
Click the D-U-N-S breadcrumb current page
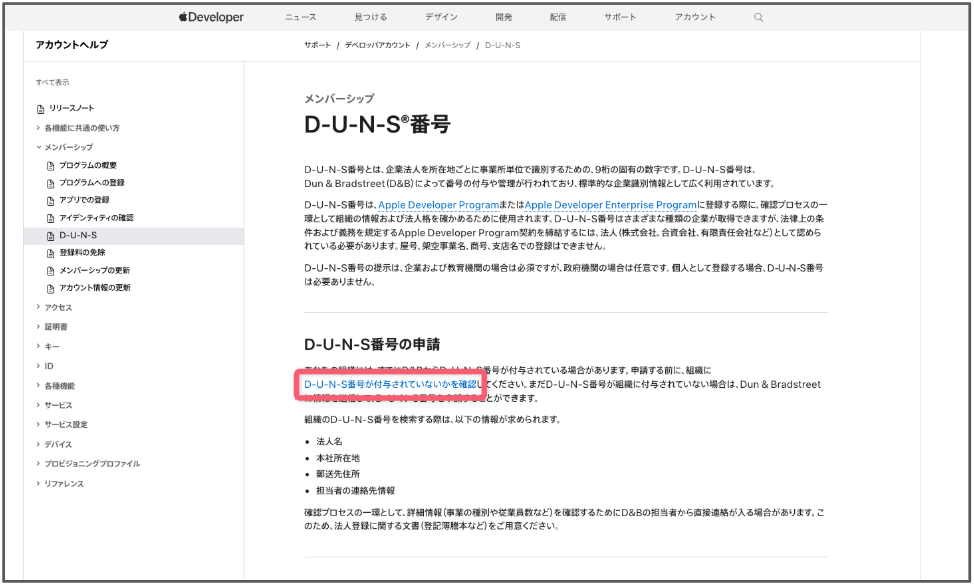(x=503, y=45)
